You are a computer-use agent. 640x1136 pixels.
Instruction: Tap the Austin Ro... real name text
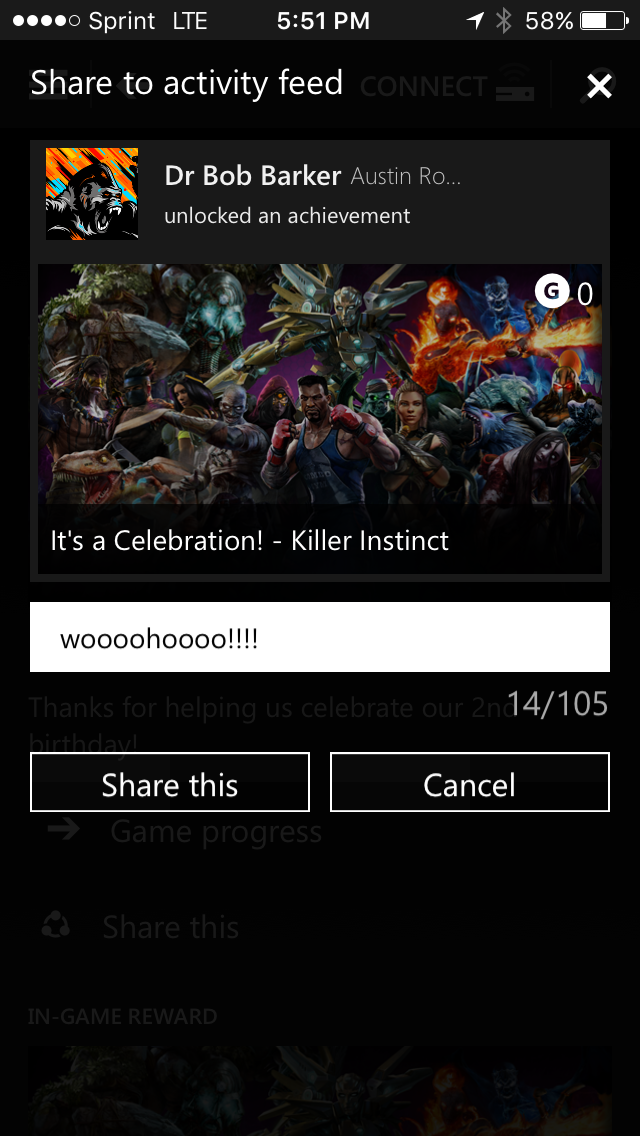click(406, 176)
